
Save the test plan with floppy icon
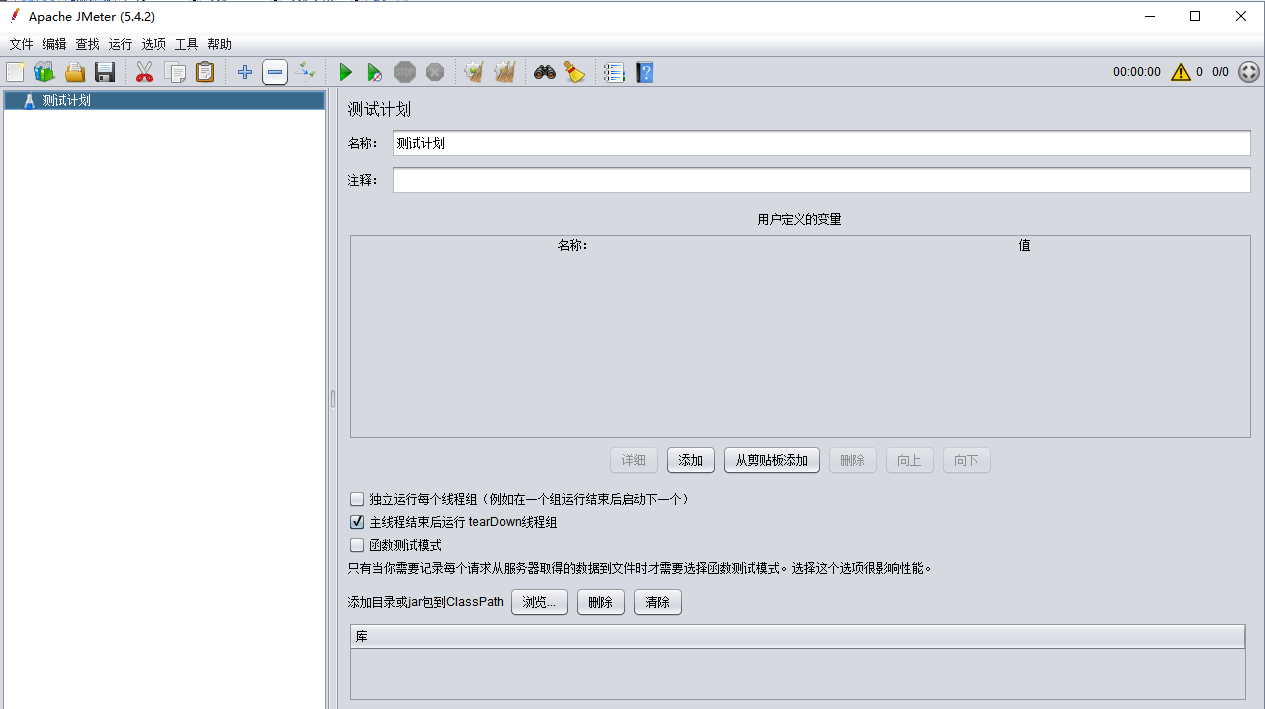[x=105, y=72]
